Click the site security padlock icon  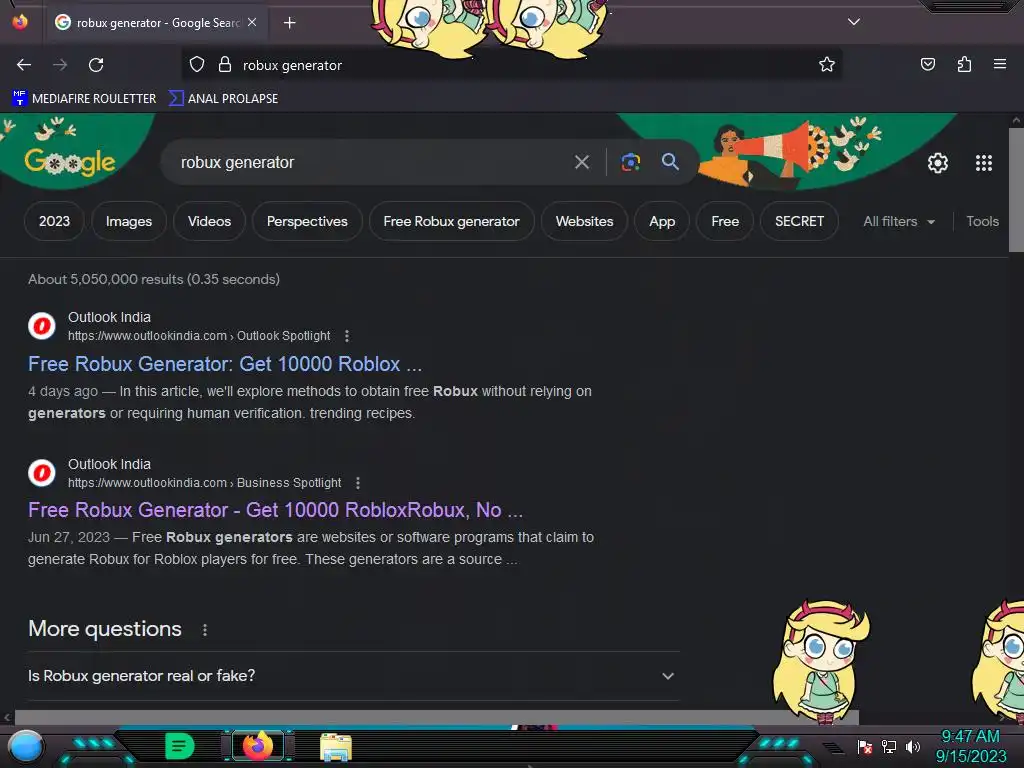225,65
